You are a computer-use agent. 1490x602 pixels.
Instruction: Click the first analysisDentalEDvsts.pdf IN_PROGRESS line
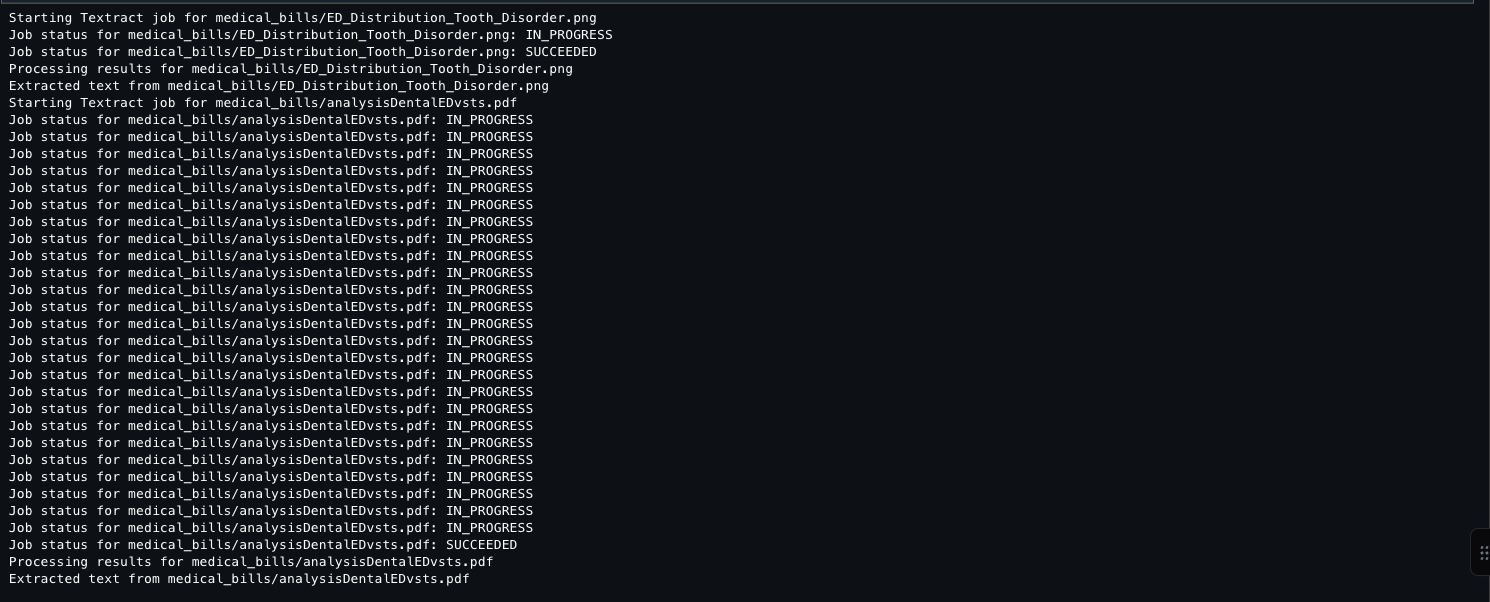tap(270, 120)
